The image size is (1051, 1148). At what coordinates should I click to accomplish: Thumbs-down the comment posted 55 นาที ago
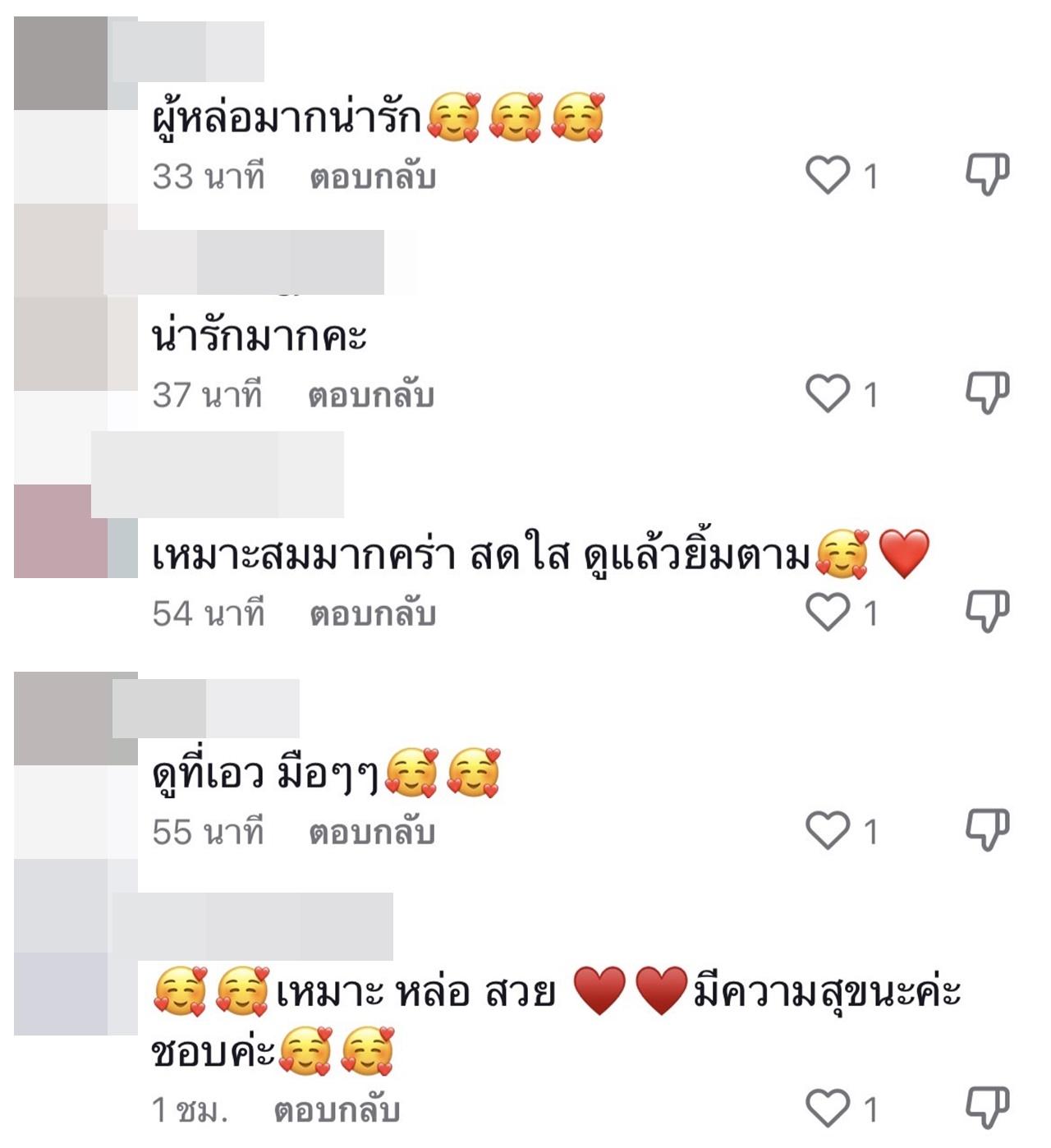(987, 829)
